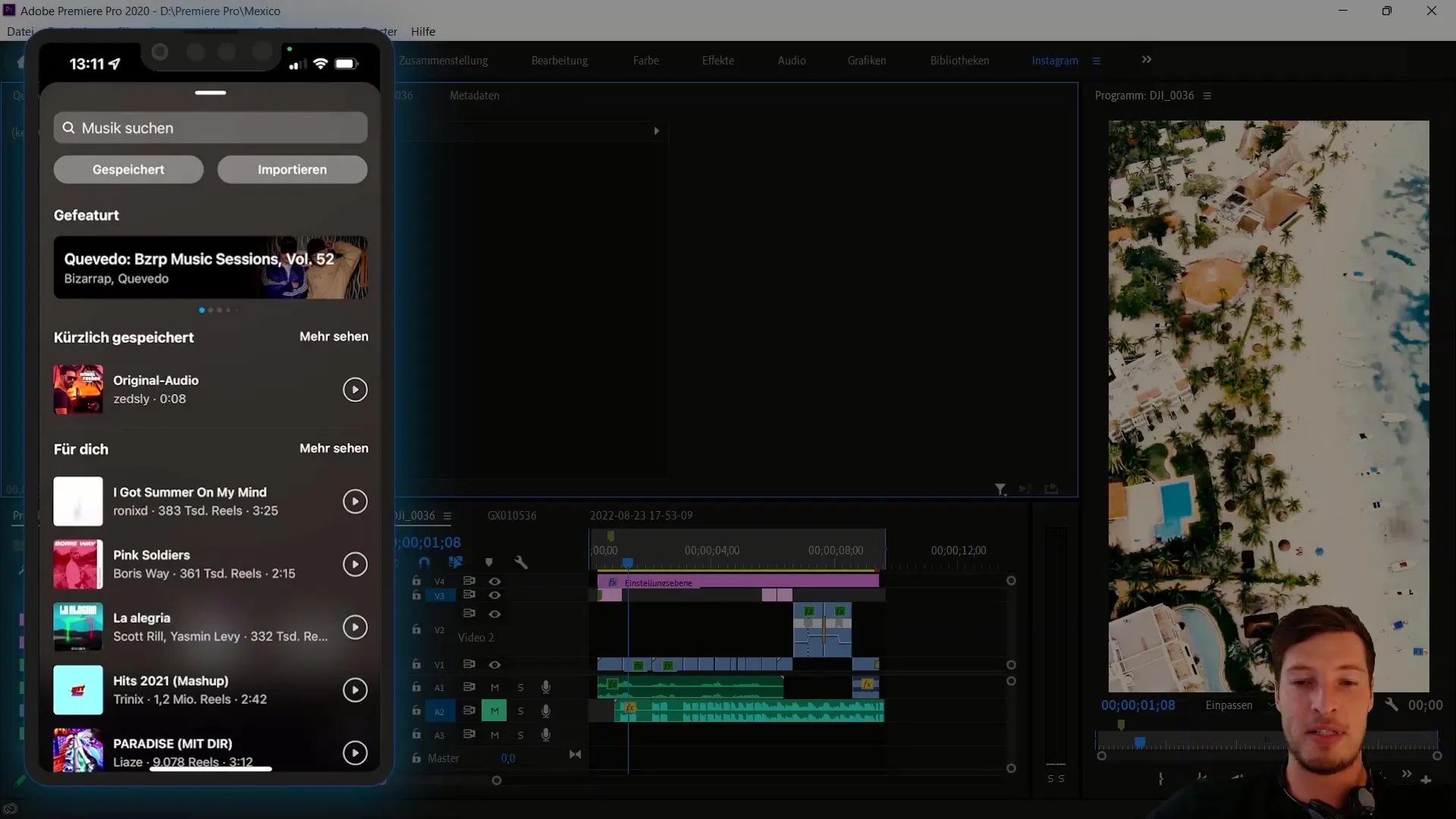Screen dimensions: 1456x819
Task: Enable voice-over record on track A3
Action: click(545, 735)
